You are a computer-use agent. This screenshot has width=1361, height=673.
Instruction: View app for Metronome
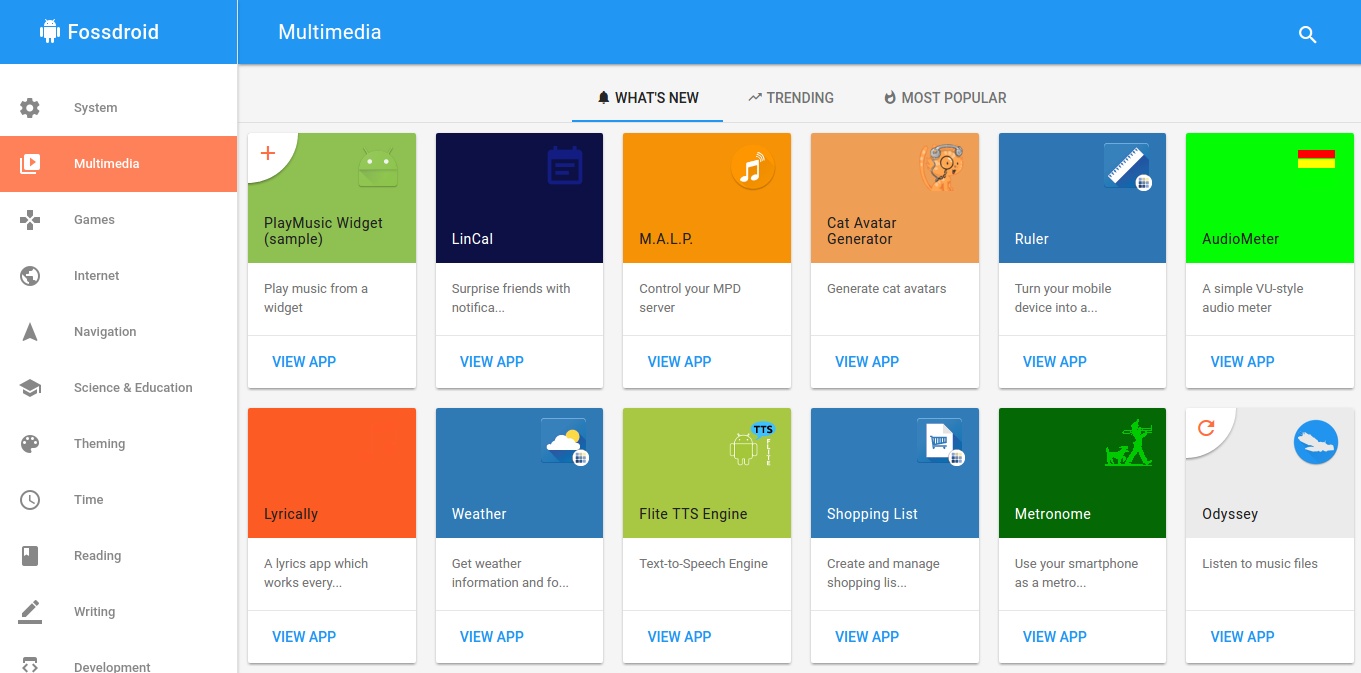pyautogui.click(x=1055, y=637)
